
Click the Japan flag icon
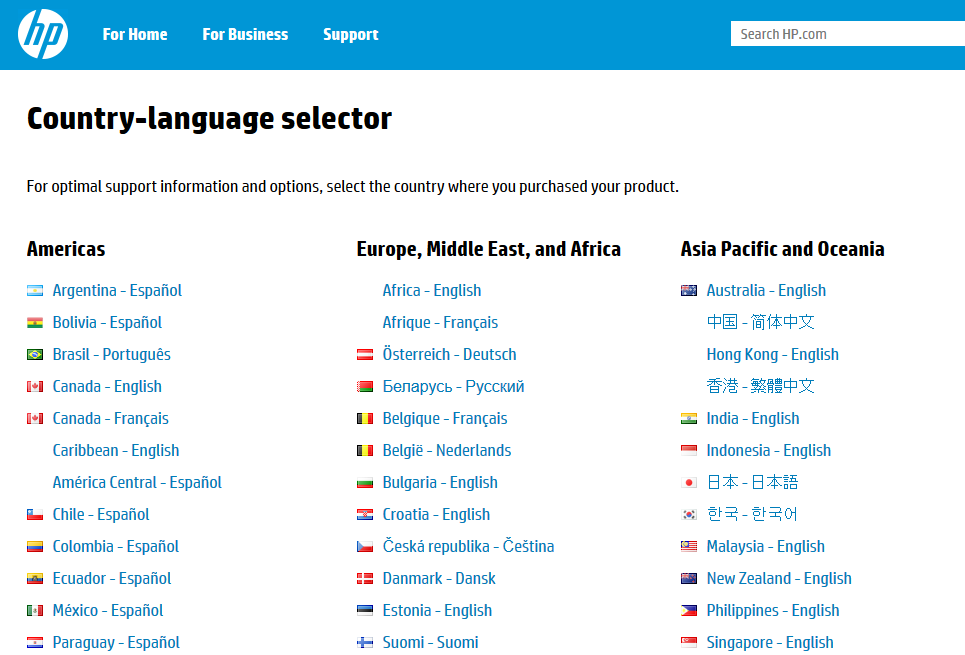[689, 483]
